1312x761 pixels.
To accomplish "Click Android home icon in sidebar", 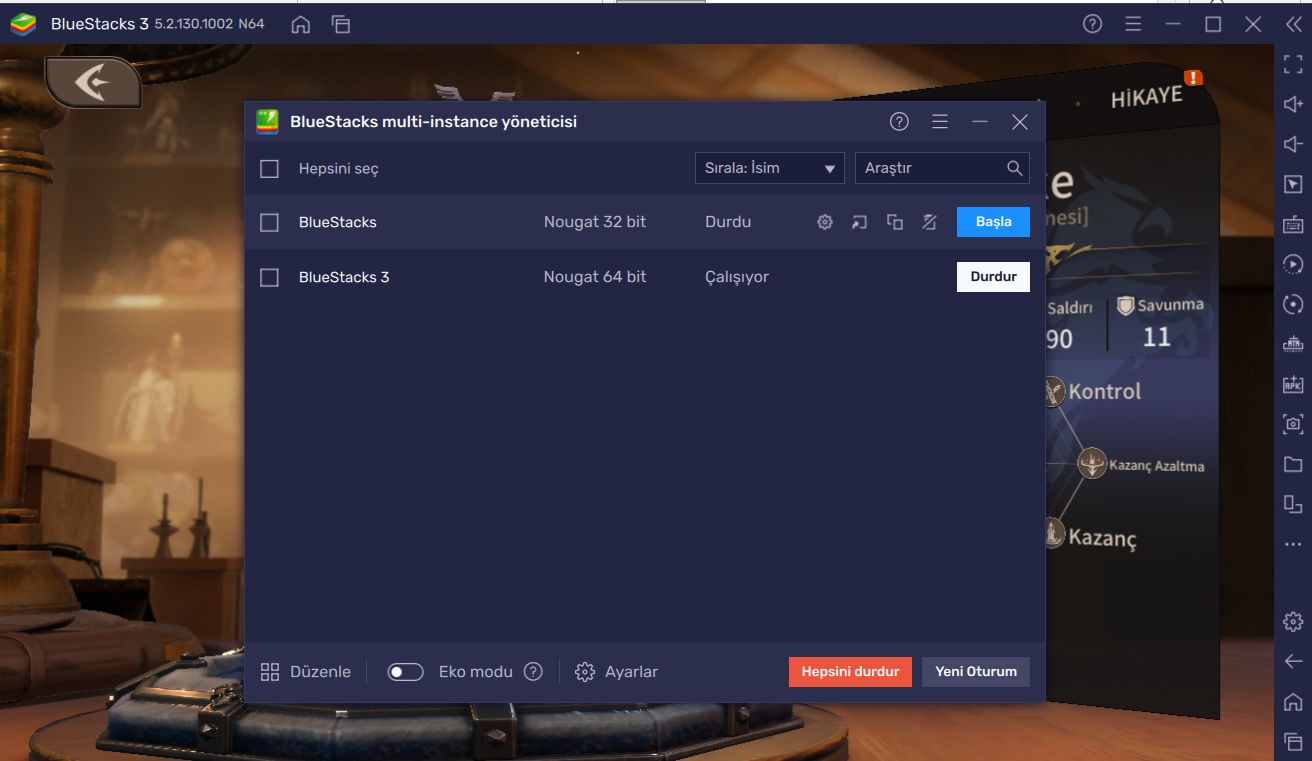I will (1293, 701).
